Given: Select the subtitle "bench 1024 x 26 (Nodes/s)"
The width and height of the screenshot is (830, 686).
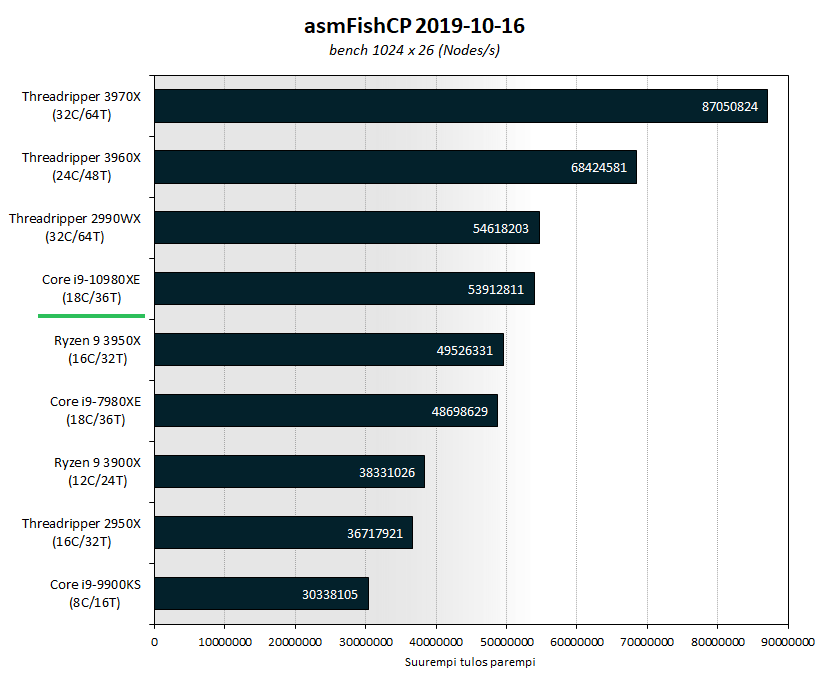Looking at the screenshot, I should pos(414,50).
